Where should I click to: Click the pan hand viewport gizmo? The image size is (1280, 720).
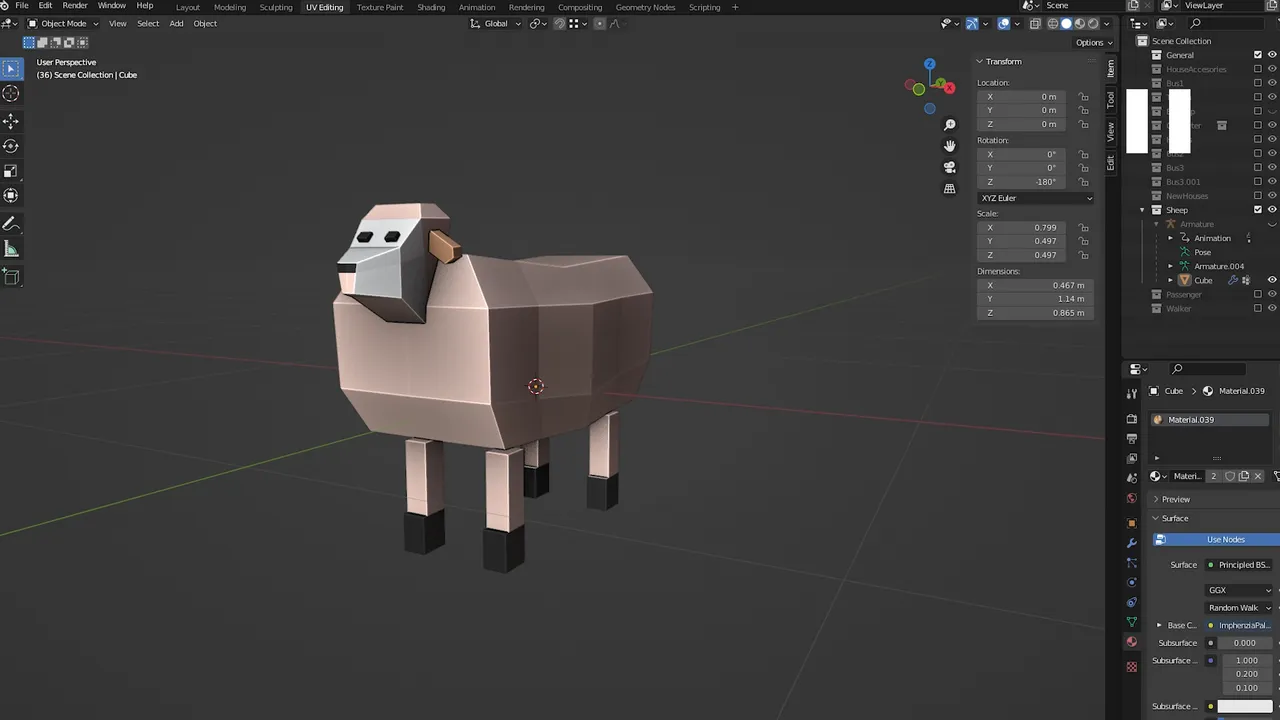pos(950,146)
